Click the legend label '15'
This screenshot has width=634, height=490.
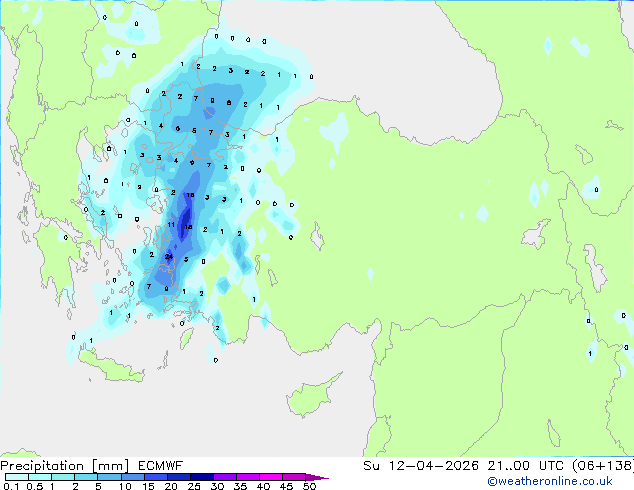[x=148, y=486]
